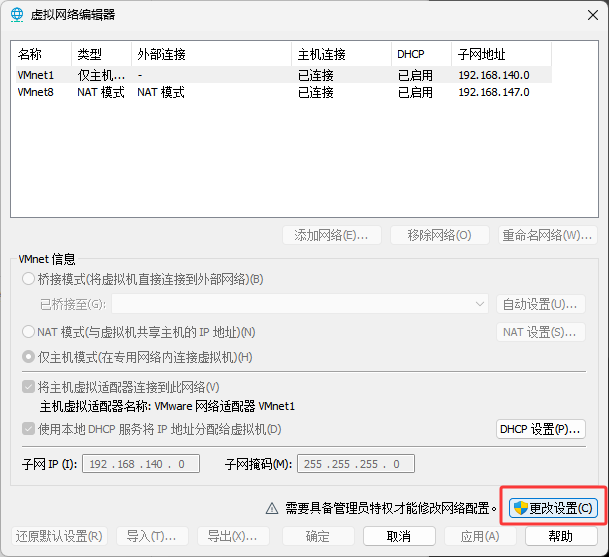Image resolution: width=609 pixels, height=557 pixels.
Task: Click the 仅主机... type cell
Action: coord(101,75)
